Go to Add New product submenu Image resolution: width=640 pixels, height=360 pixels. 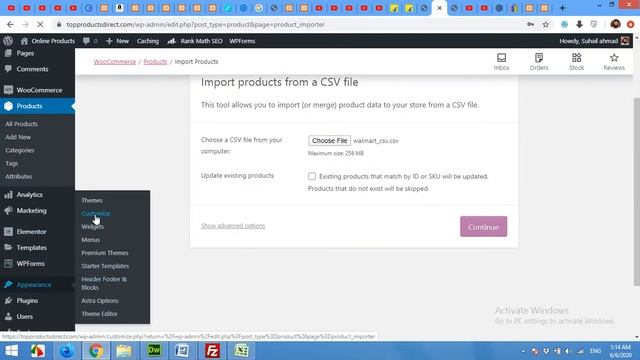18,137
